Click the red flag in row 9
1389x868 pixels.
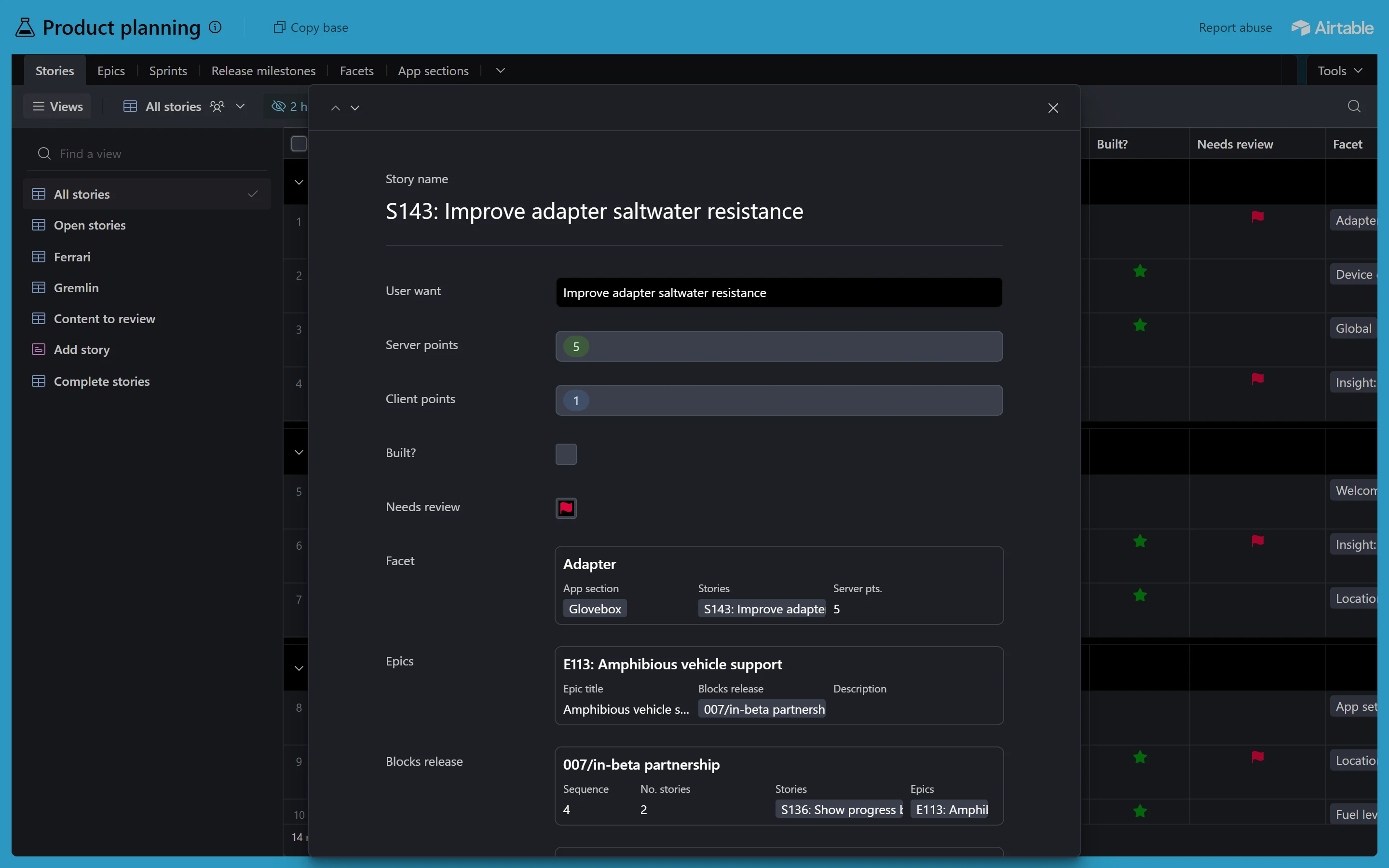click(x=1257, y=757)
